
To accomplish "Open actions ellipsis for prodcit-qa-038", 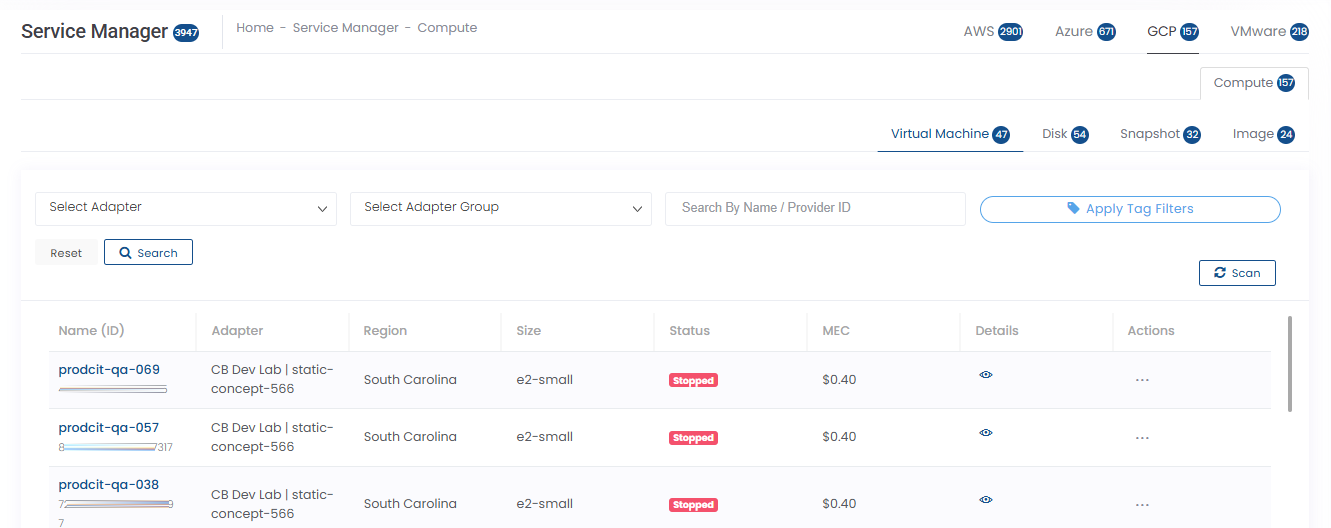I will pos(1142,505).
